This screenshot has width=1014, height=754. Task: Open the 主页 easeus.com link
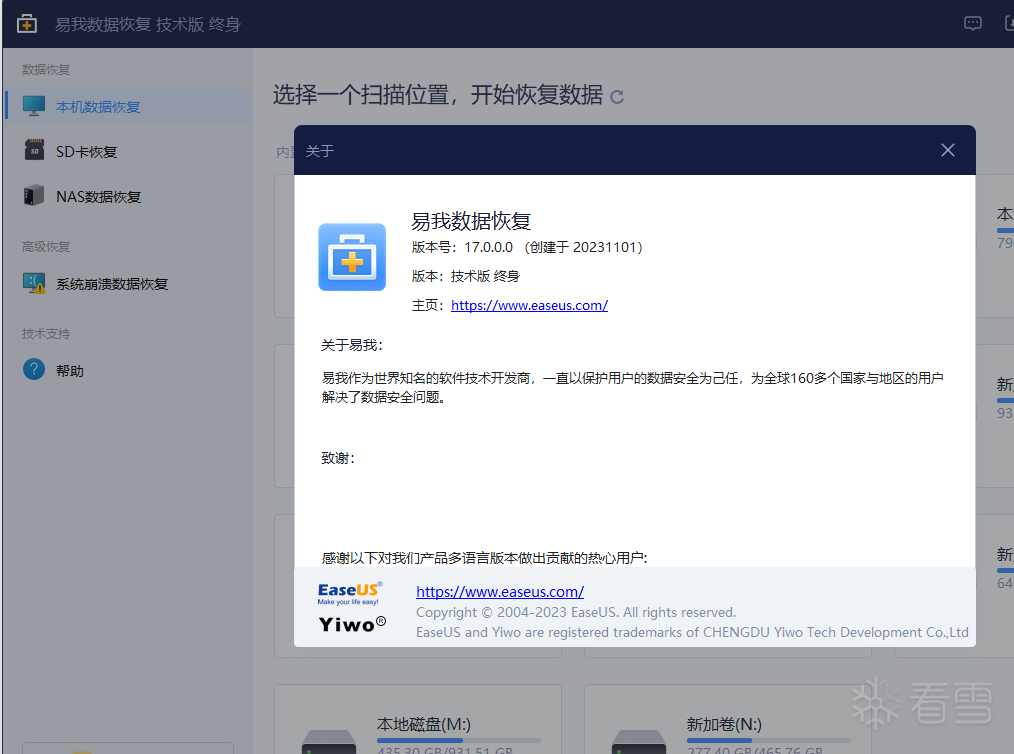tap(529, 305)
